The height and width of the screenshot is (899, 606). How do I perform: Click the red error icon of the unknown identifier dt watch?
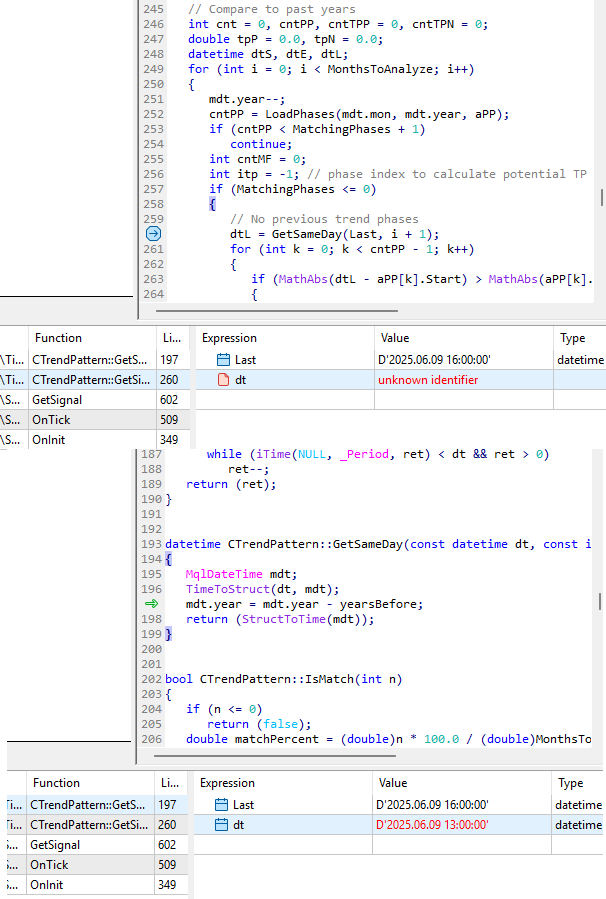coord(224,380)
